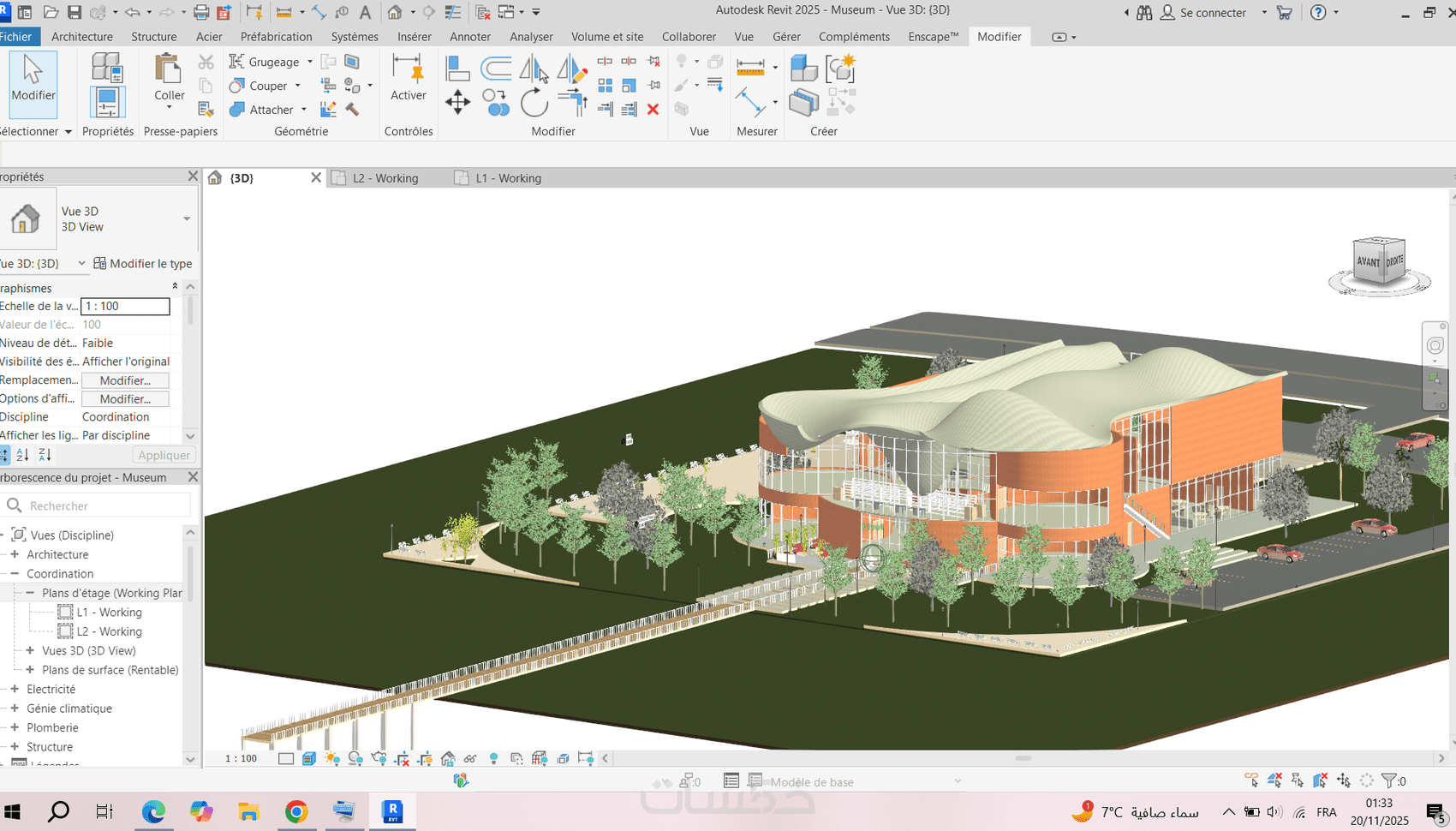This screenshot has width=1456, height=831.
Task: Toggle sun path in view control bar
Action: tap(332, 758)
